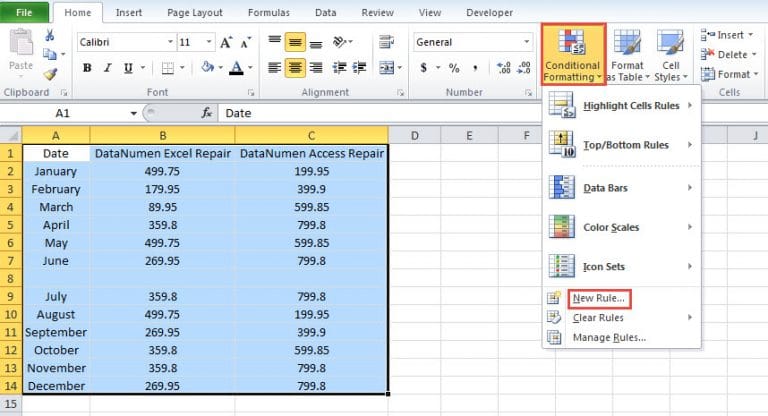Click the Insert Function fx button
768x416 pixels.
(x=207, y=113)
